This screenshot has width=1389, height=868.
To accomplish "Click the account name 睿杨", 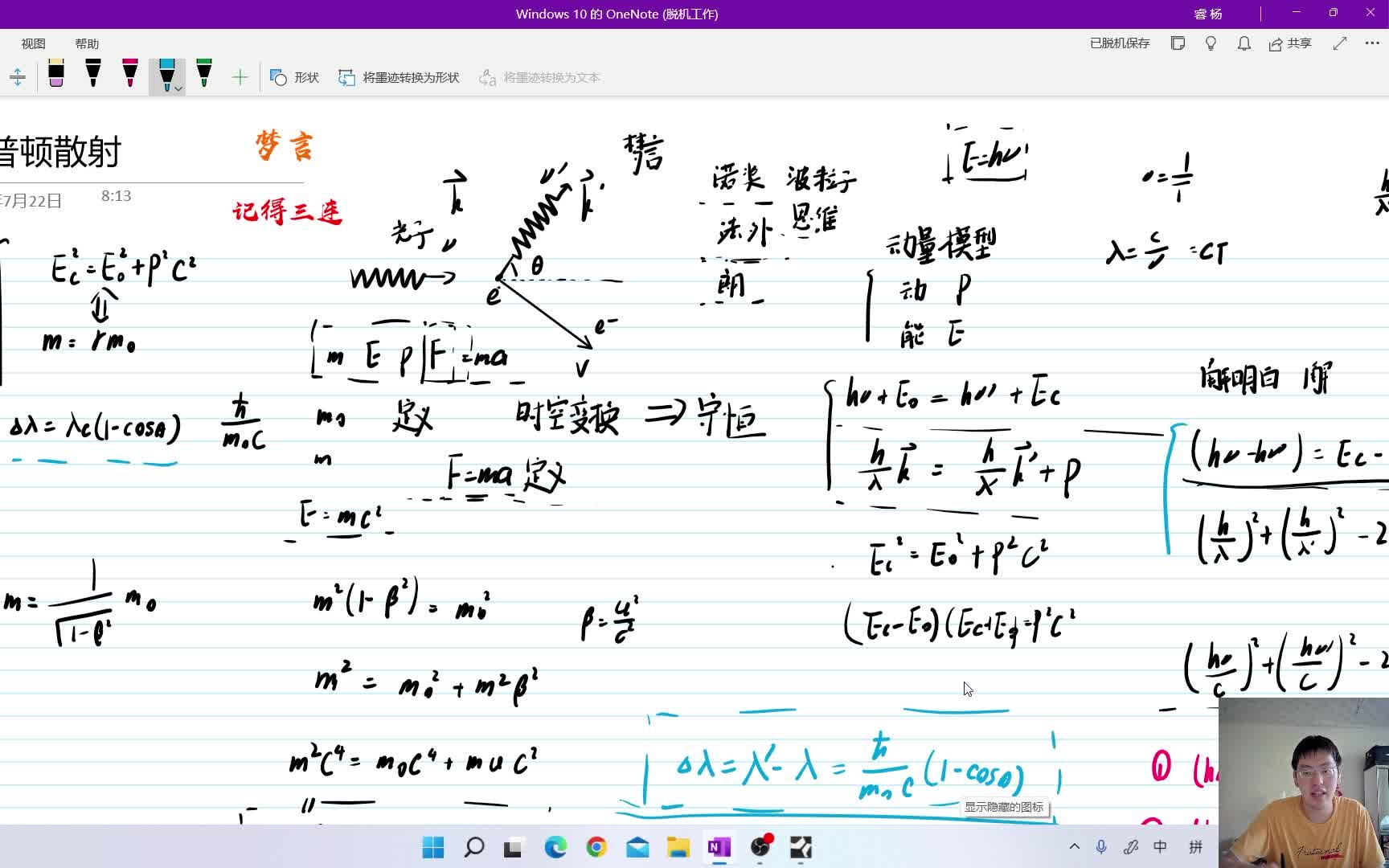I will click(1208, 14).
